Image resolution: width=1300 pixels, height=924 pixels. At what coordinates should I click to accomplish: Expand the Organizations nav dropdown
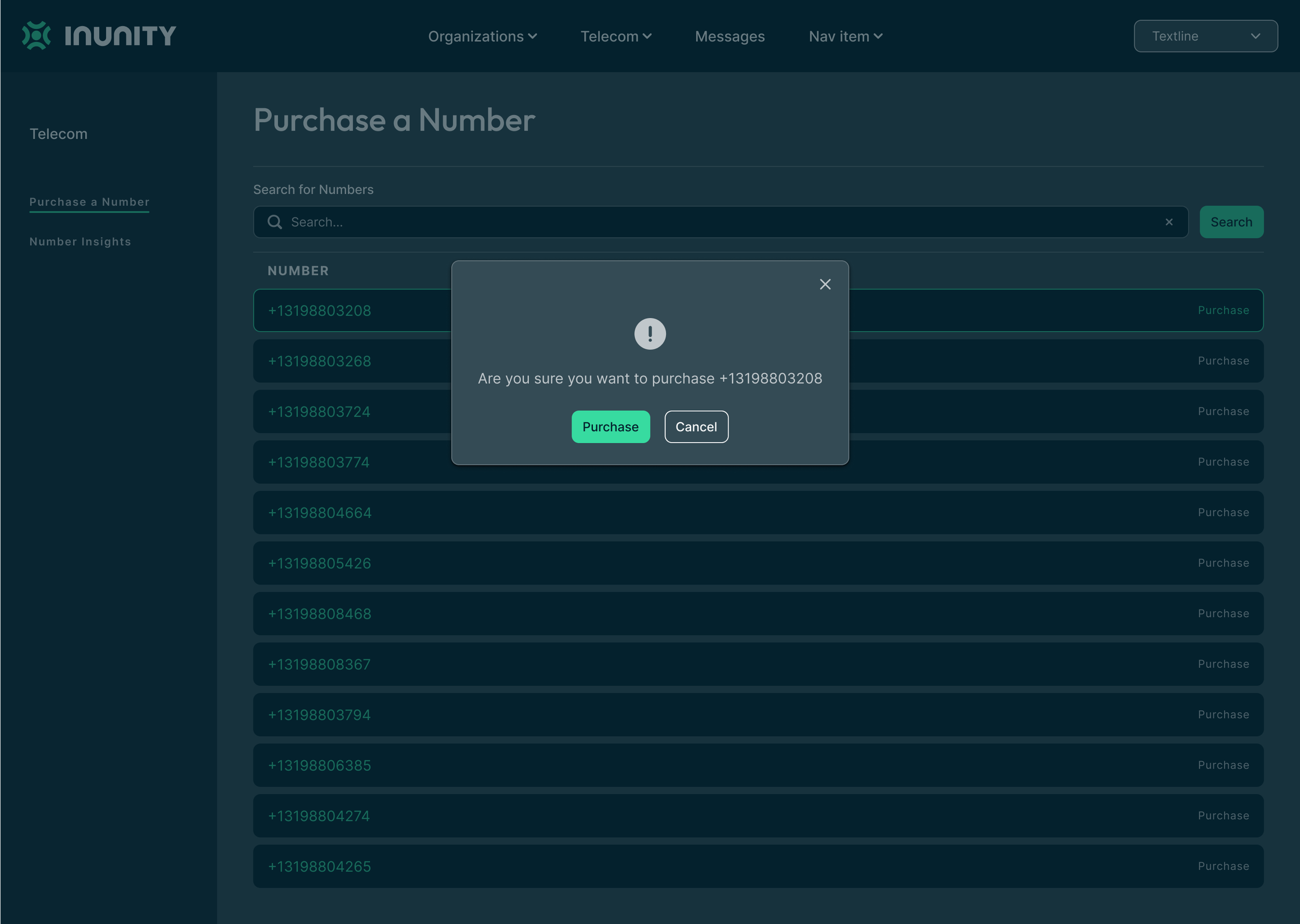pyautogui.click(x=482, y=36)
